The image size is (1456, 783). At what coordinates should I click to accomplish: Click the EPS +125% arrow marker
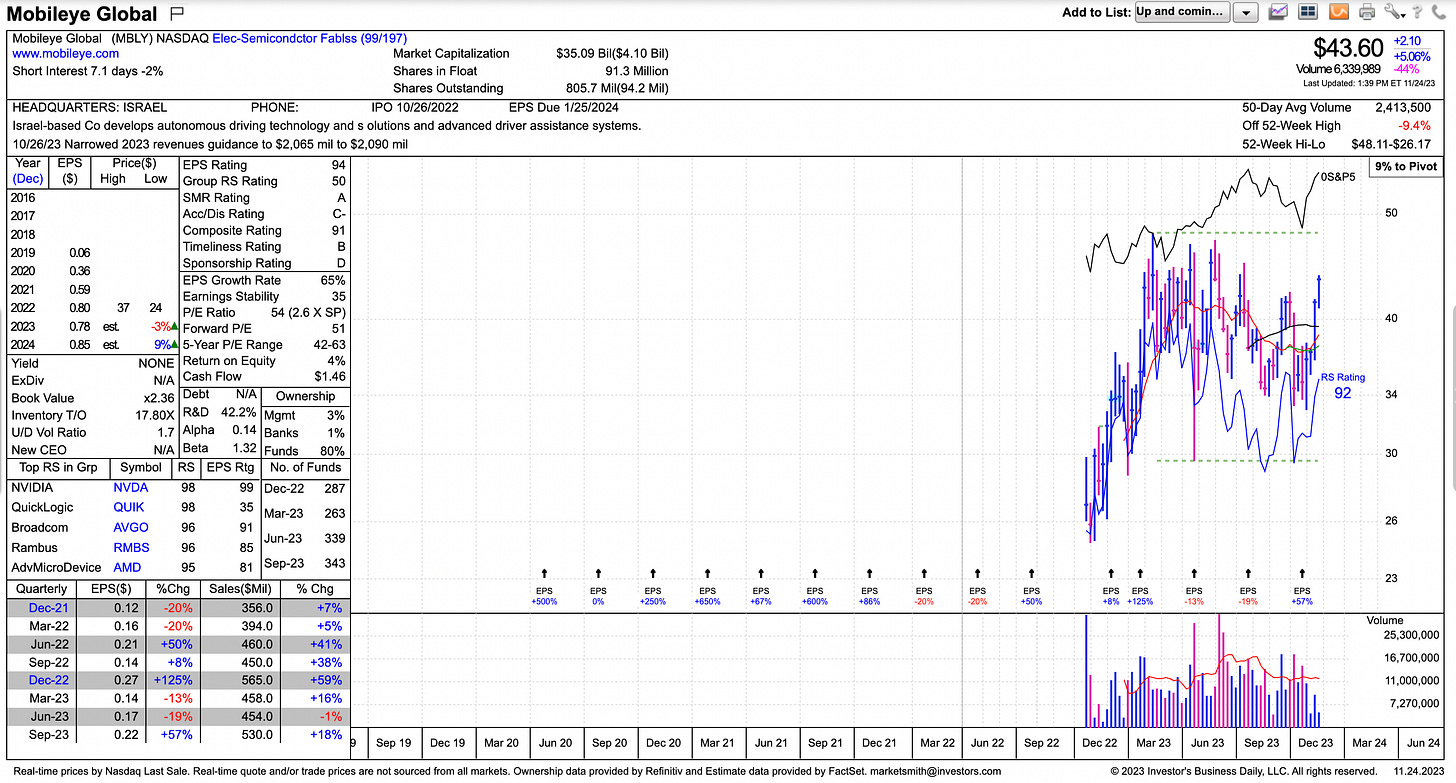tap(1139, 574)
